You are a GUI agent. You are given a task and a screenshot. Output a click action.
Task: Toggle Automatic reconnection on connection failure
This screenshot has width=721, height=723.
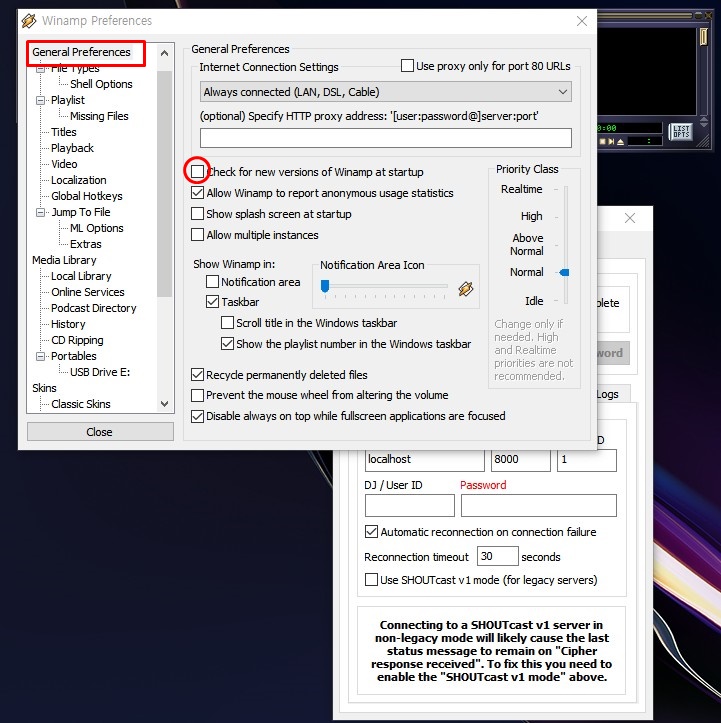tap(371, 532)
